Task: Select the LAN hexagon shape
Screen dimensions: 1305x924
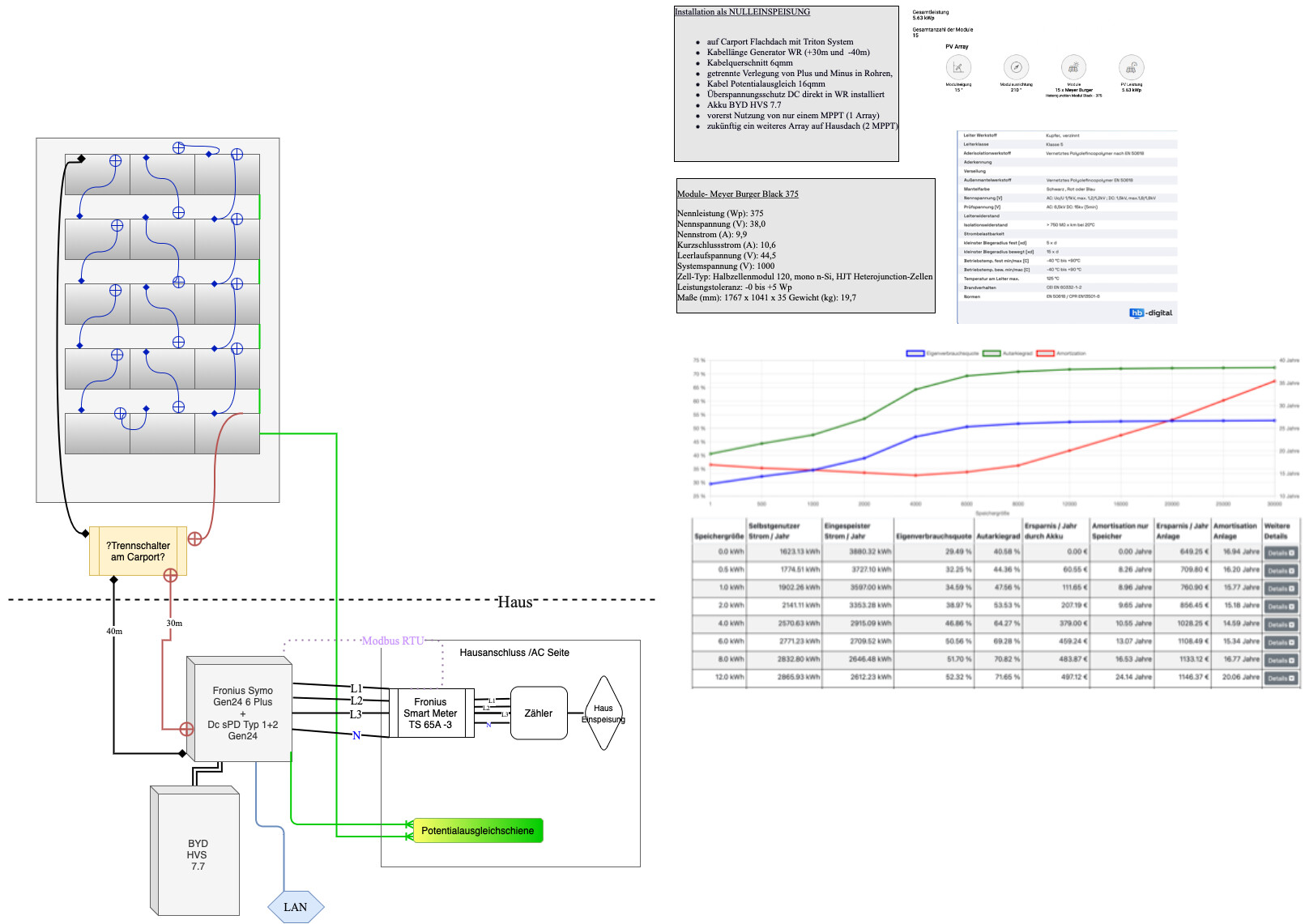Action: tap(296, 907)
